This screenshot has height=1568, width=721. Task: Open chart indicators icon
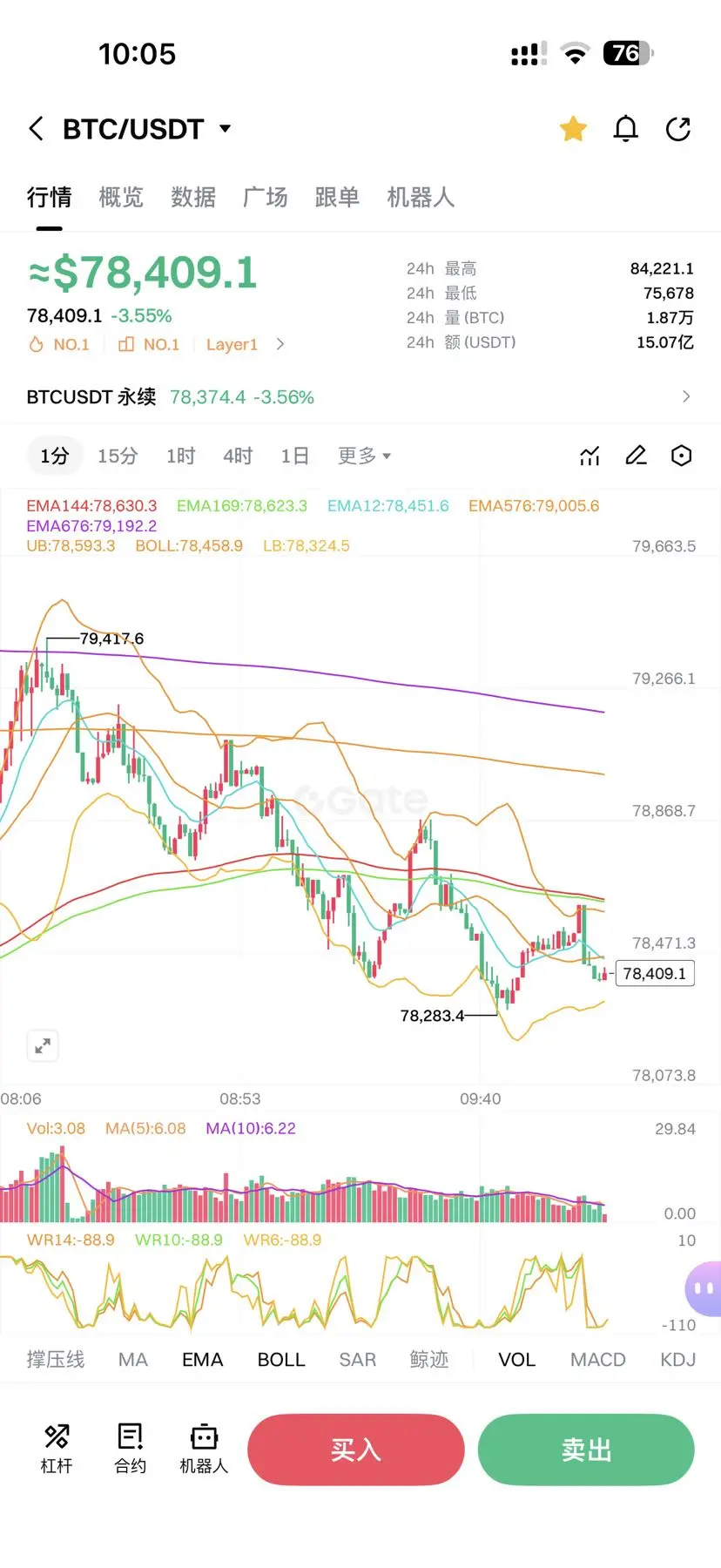[590, 456]
